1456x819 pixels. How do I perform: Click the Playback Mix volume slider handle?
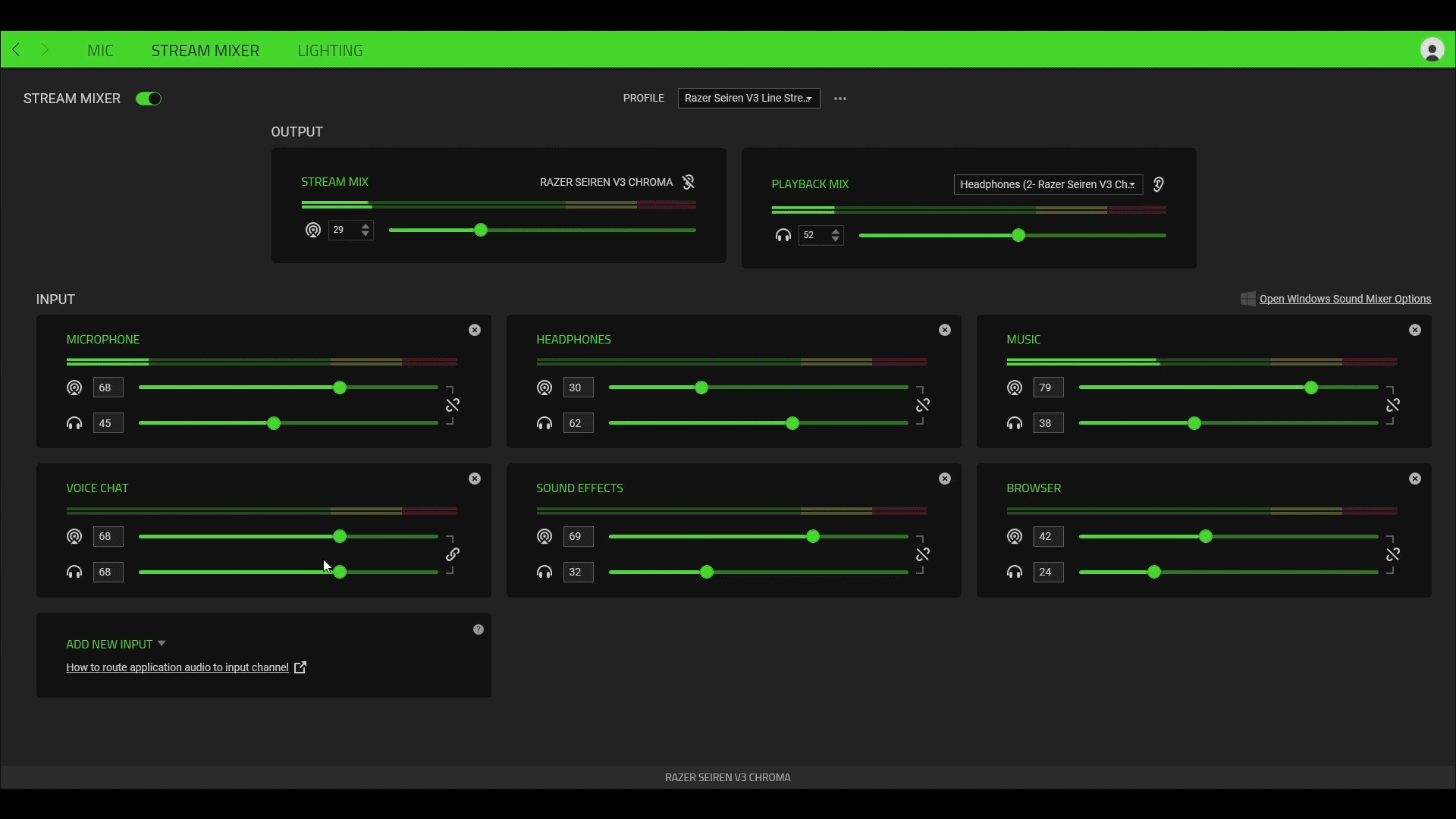coord(1018,235)
